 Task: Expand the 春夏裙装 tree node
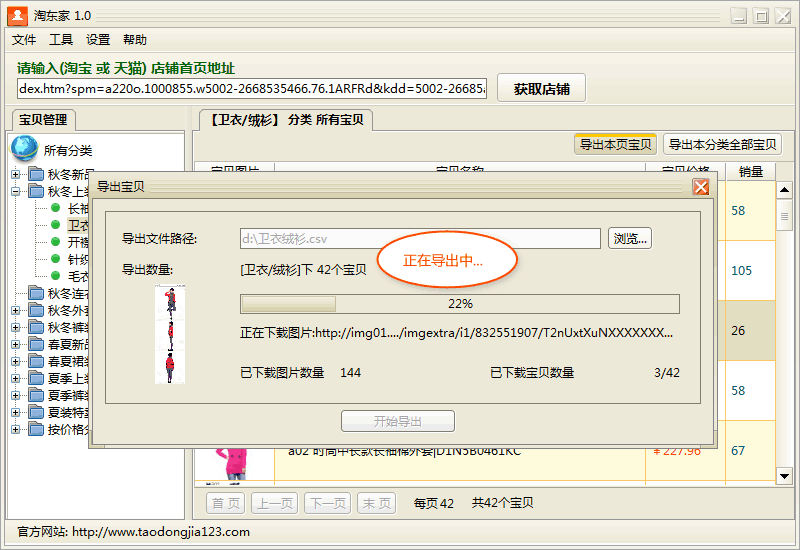[16, 361]
